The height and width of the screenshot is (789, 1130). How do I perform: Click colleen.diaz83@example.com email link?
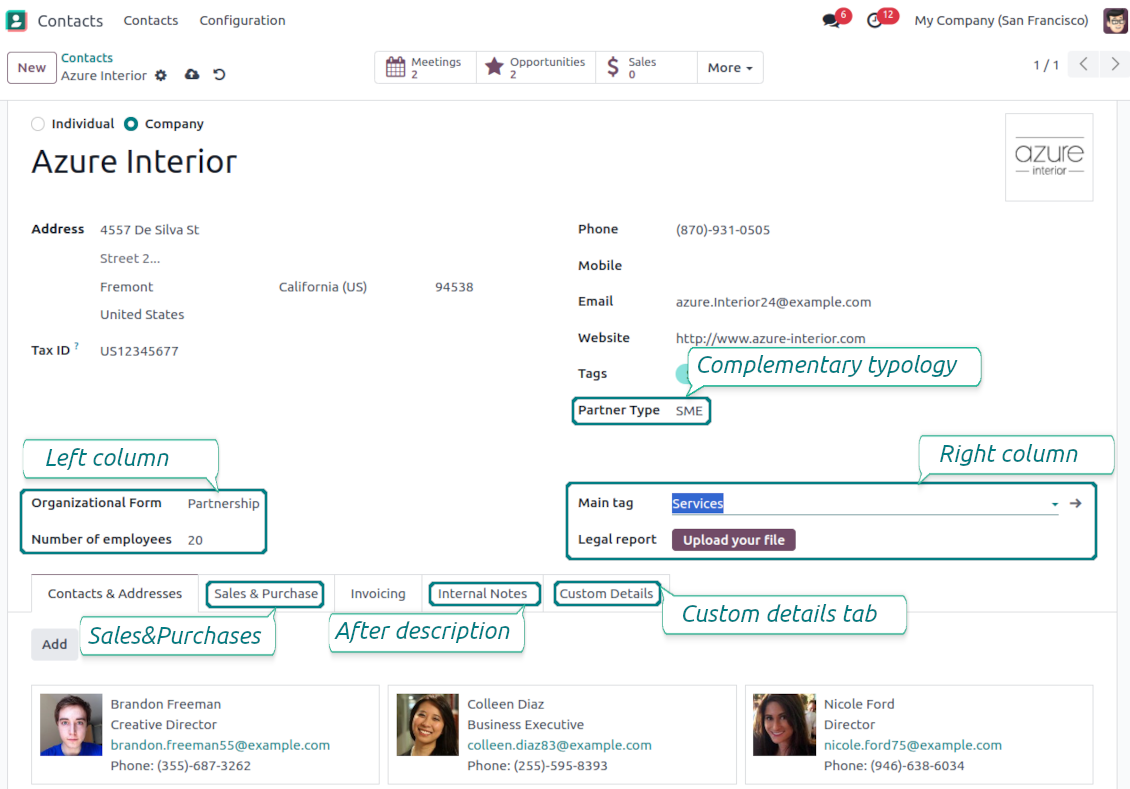(x=559, y=745)
